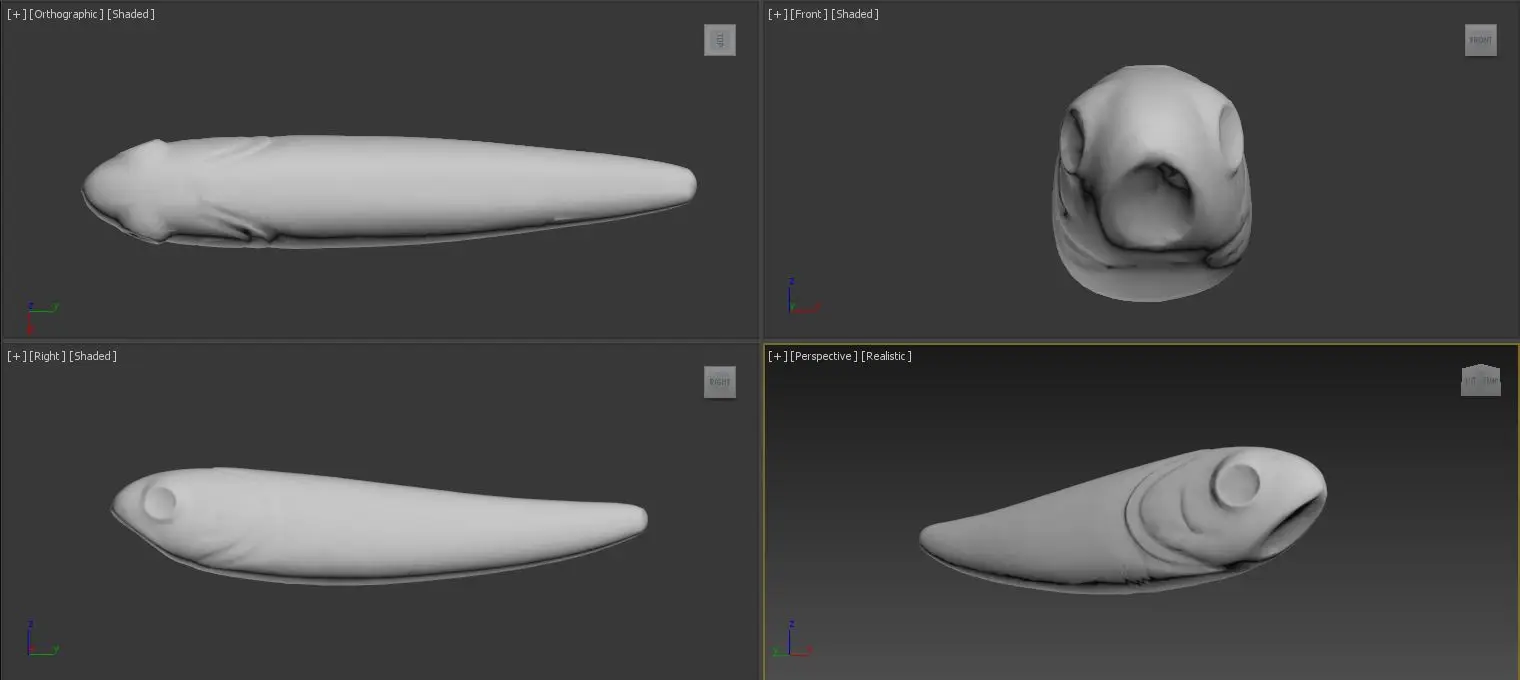Open the Orthographic point-of-view menu label
Viewport: 1520px width, 680px height.
pyautogui.click(x=66, y=14)
